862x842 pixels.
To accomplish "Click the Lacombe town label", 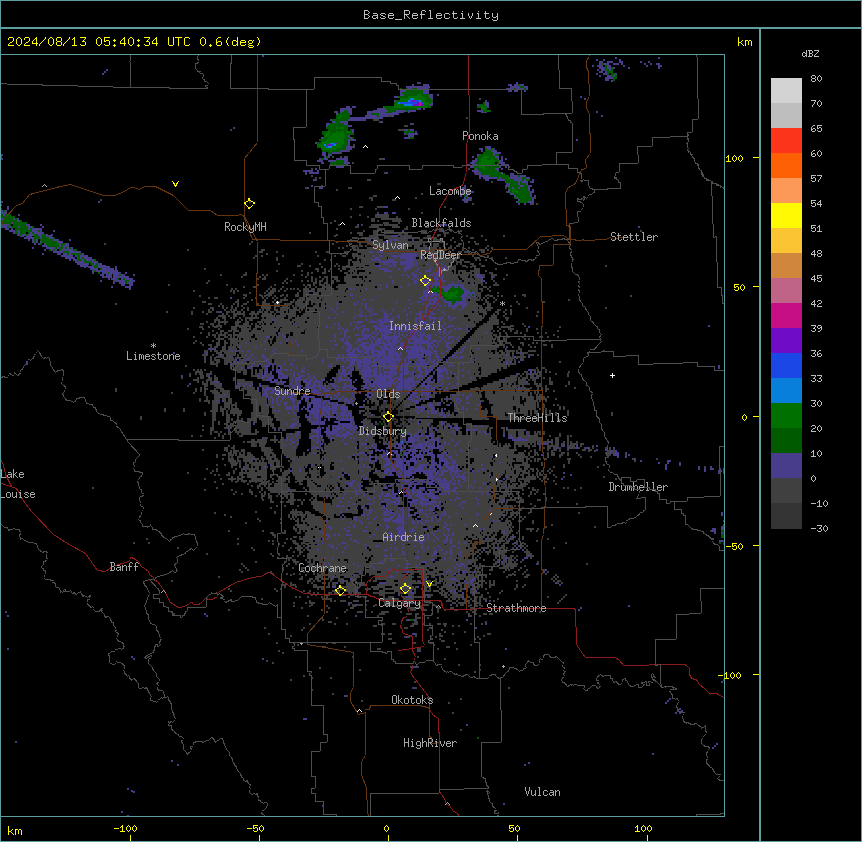I will (x=450, y=191).
